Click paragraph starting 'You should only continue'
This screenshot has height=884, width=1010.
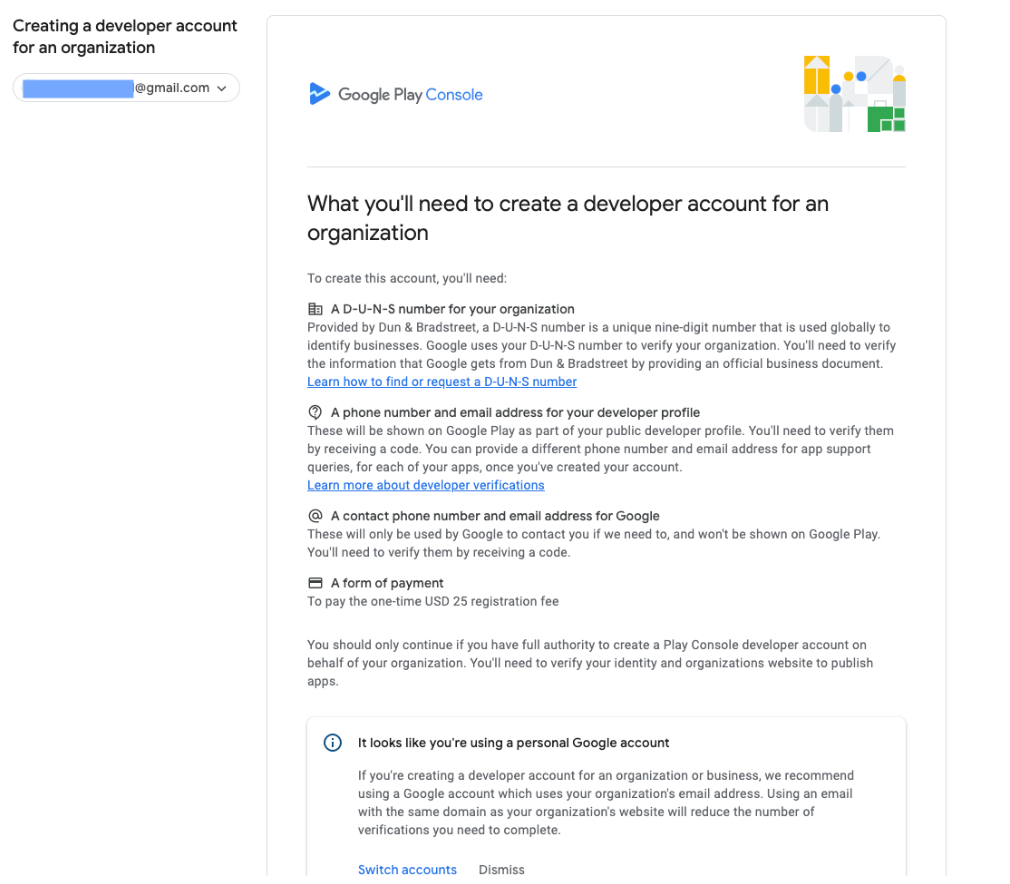590,663
